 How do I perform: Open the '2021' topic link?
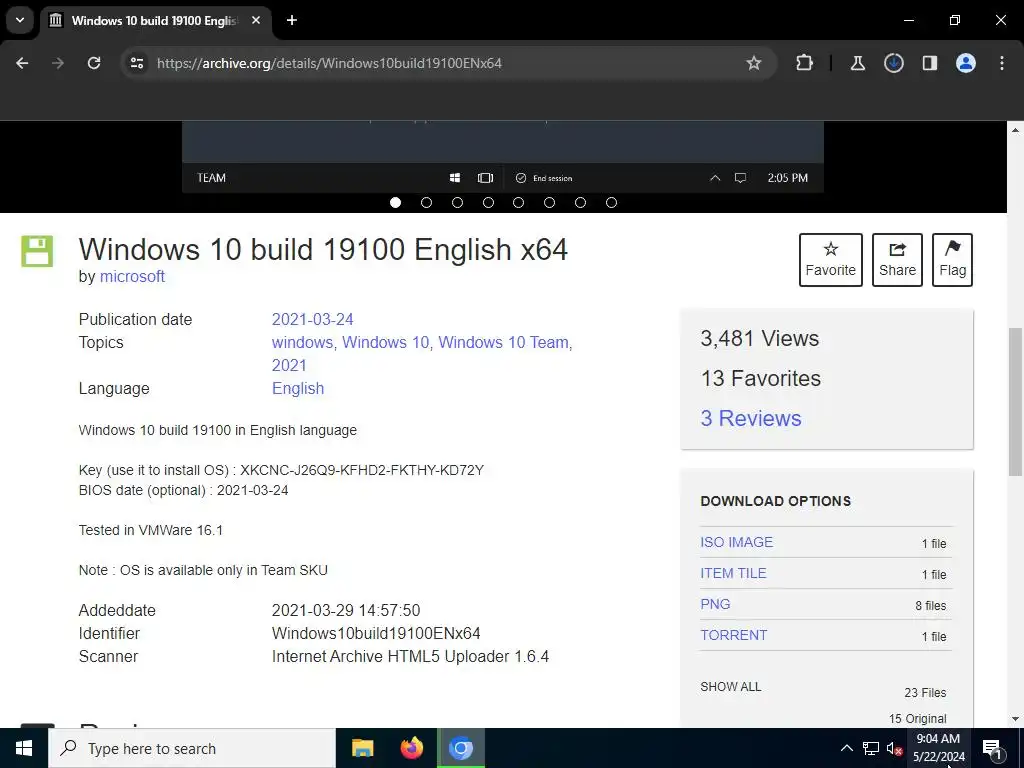coord(289,365)
